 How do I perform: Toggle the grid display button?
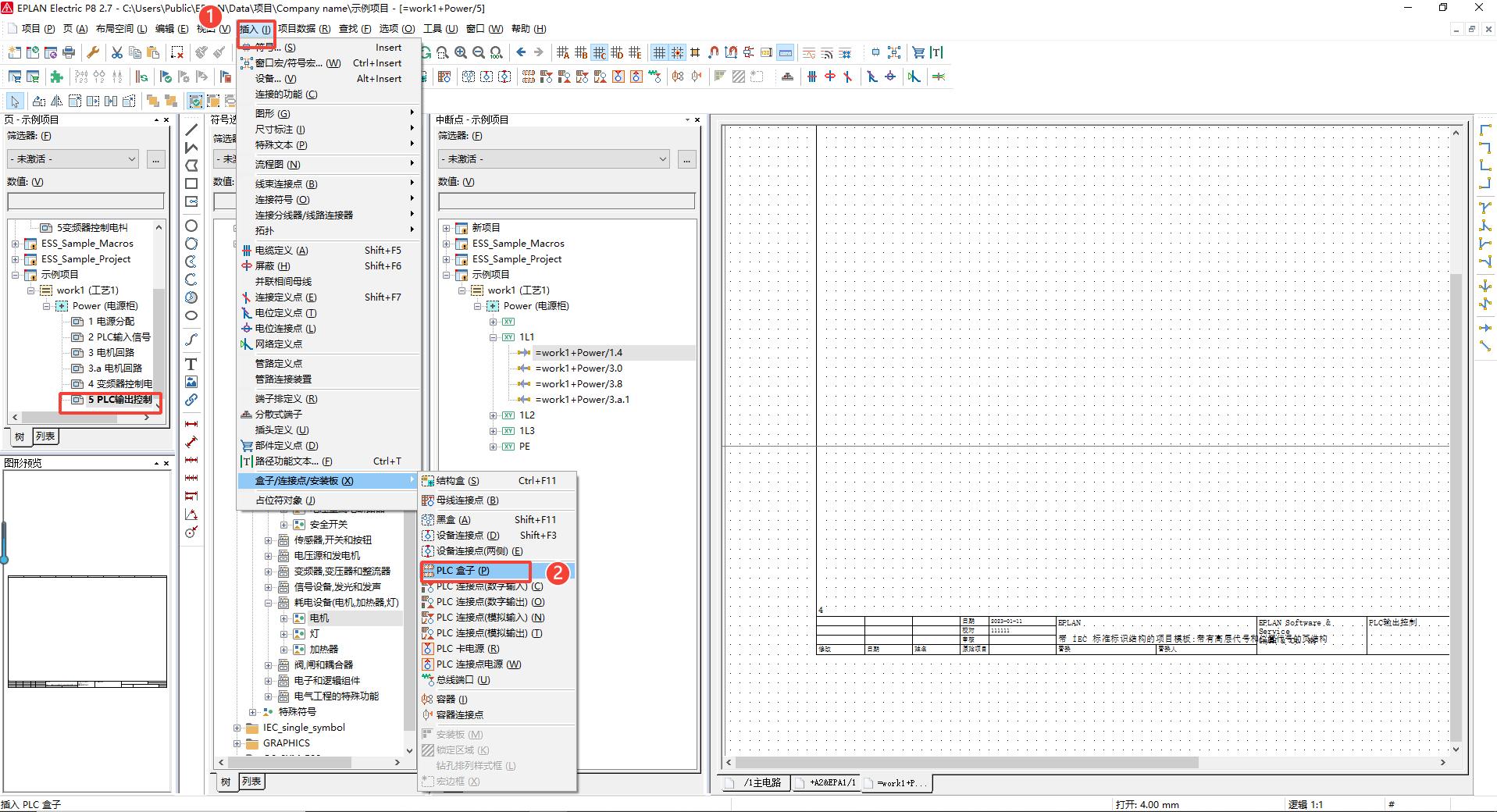click(659, 52)
